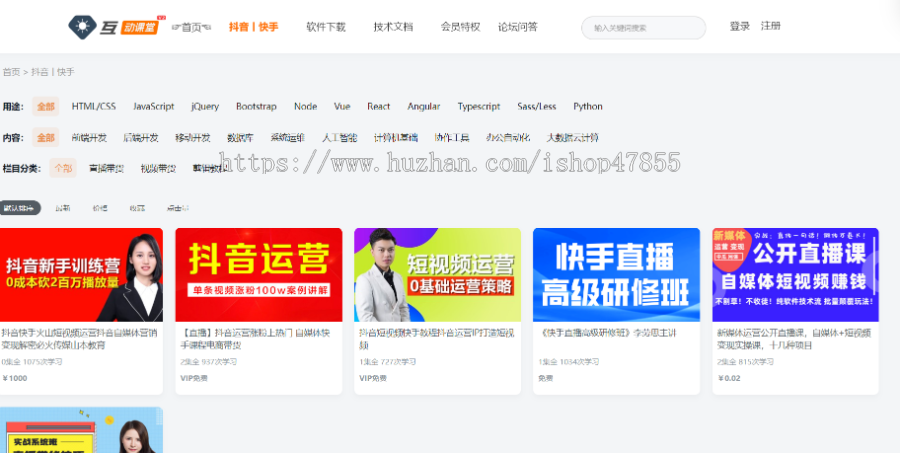
Task: Open the 公开直播课 自媒体短视频赚钱 thumbnail
Action: tap(796, 275)
